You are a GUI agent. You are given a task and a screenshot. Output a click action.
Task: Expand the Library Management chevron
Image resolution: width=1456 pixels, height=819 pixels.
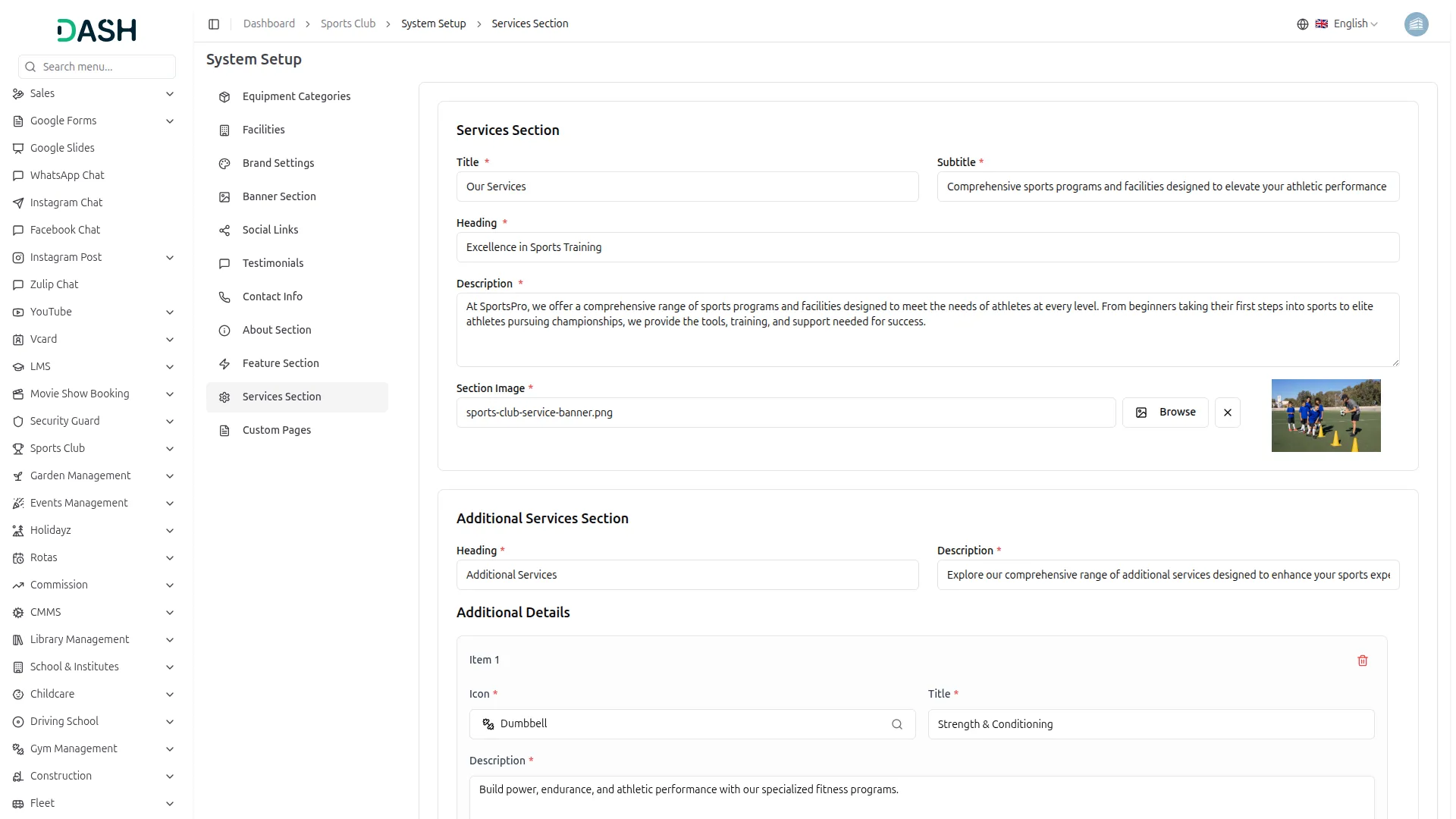(x=170, y=640)
